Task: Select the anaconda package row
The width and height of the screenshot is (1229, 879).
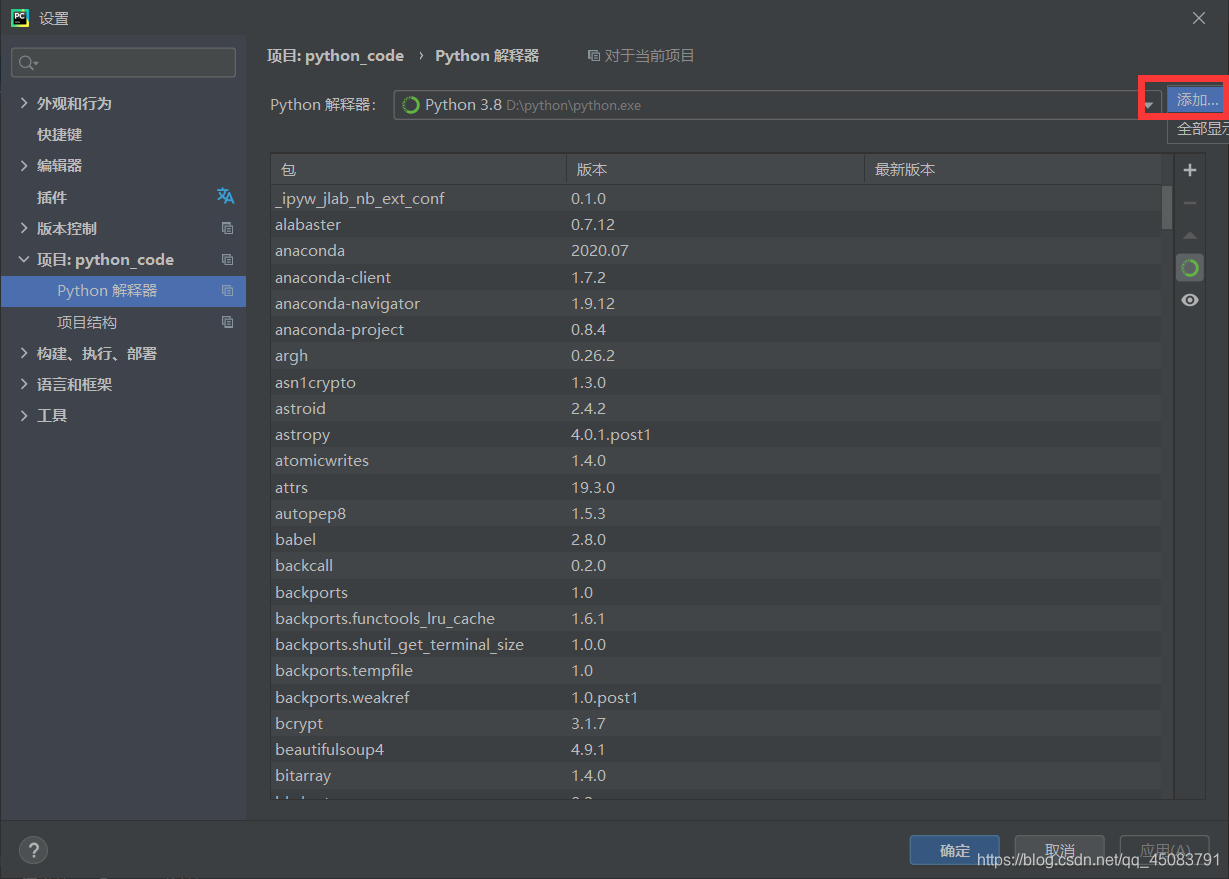Action: pos(716,251)
